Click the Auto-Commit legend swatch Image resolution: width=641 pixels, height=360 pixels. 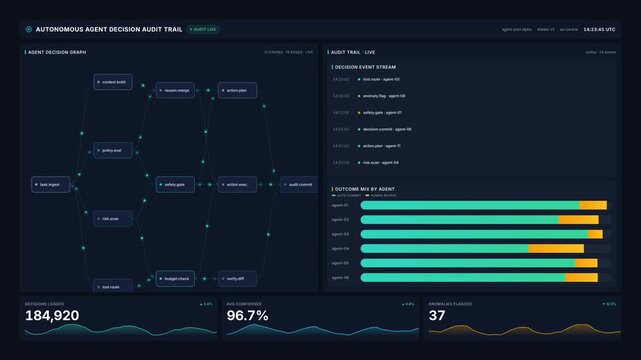(334, 196)
